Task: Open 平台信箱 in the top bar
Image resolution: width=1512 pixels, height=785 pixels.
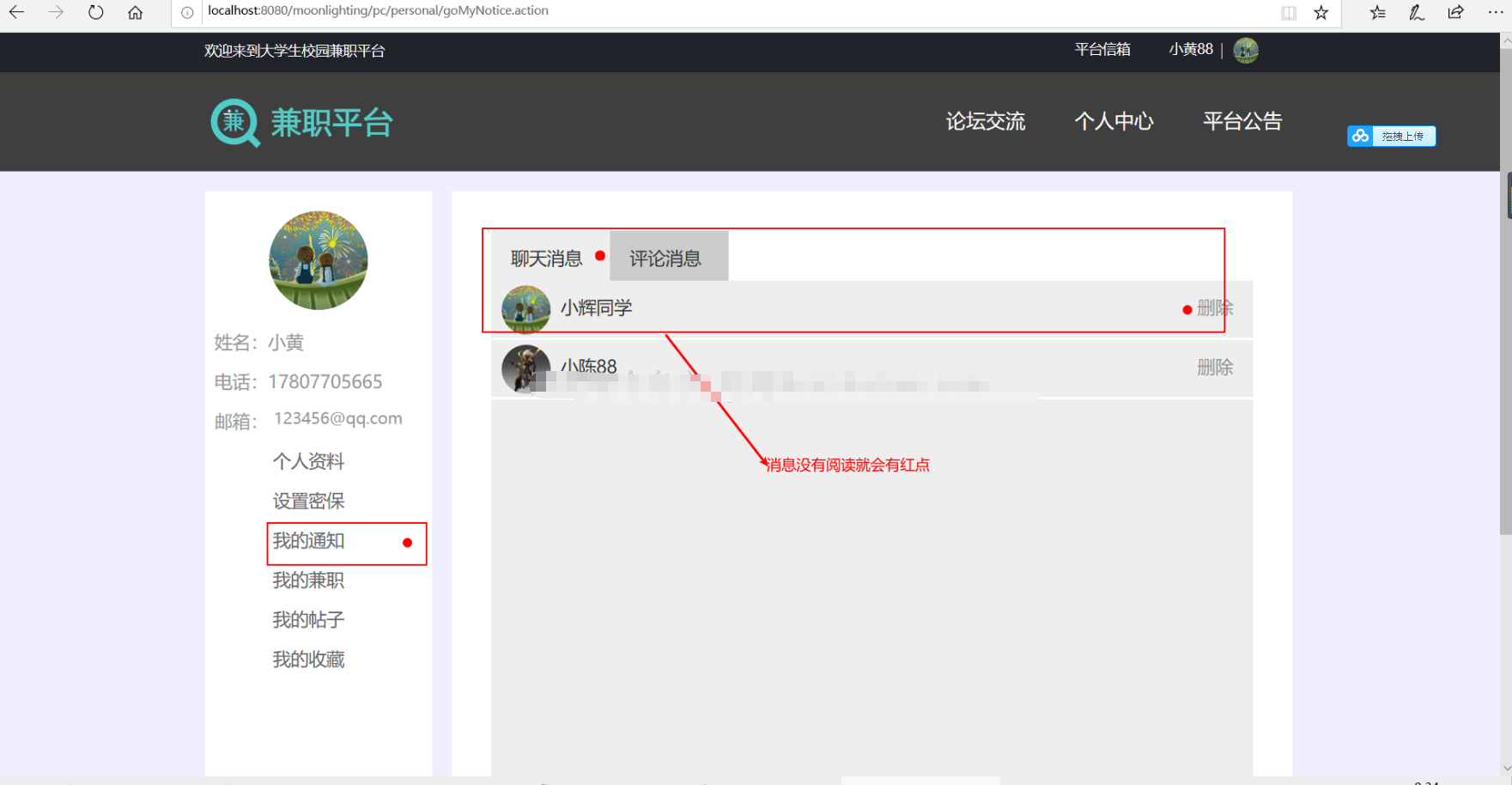Action: pos(1102,50)
